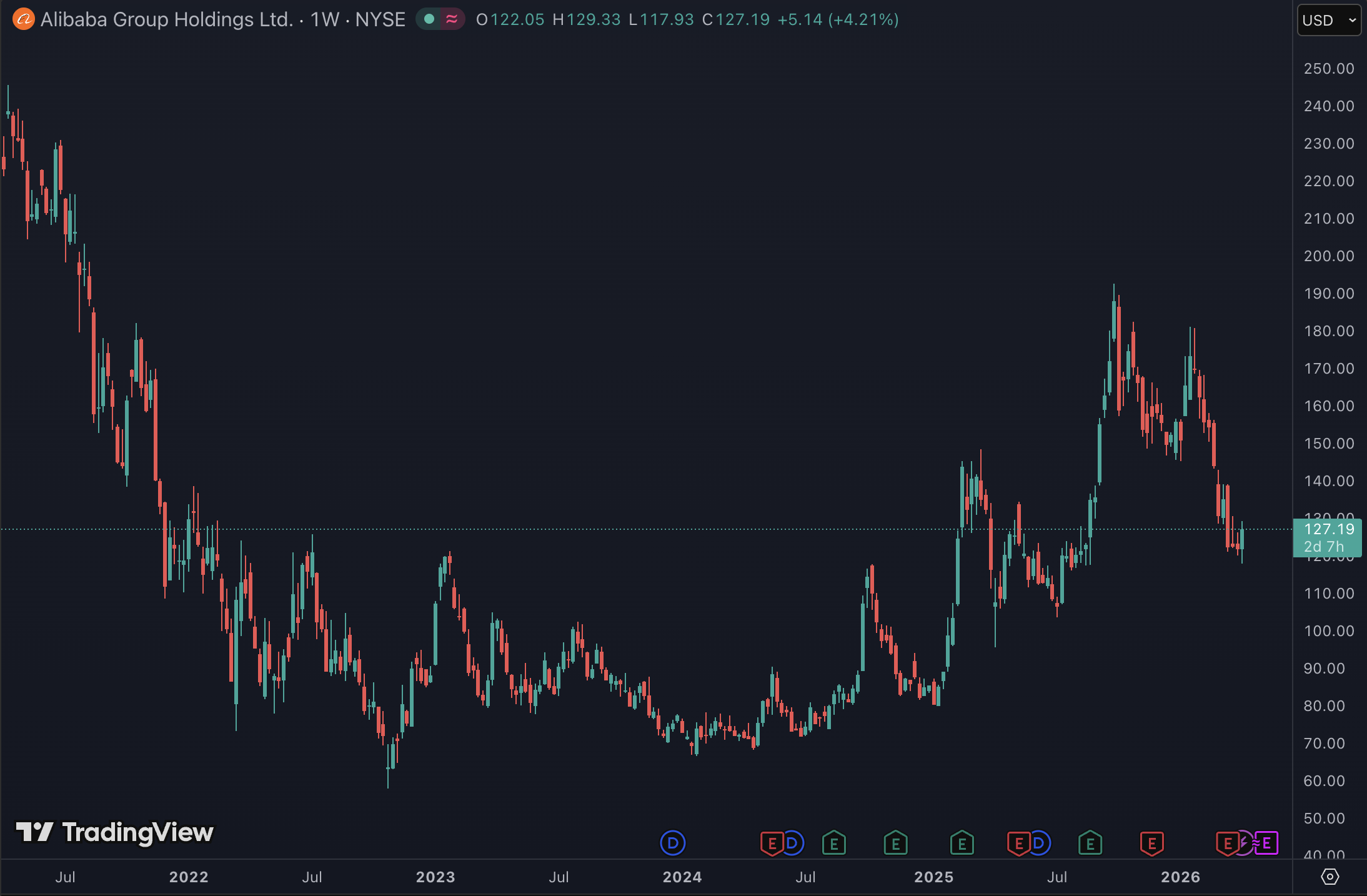Click the 190.00 price axis label

tap(1329, 293)
